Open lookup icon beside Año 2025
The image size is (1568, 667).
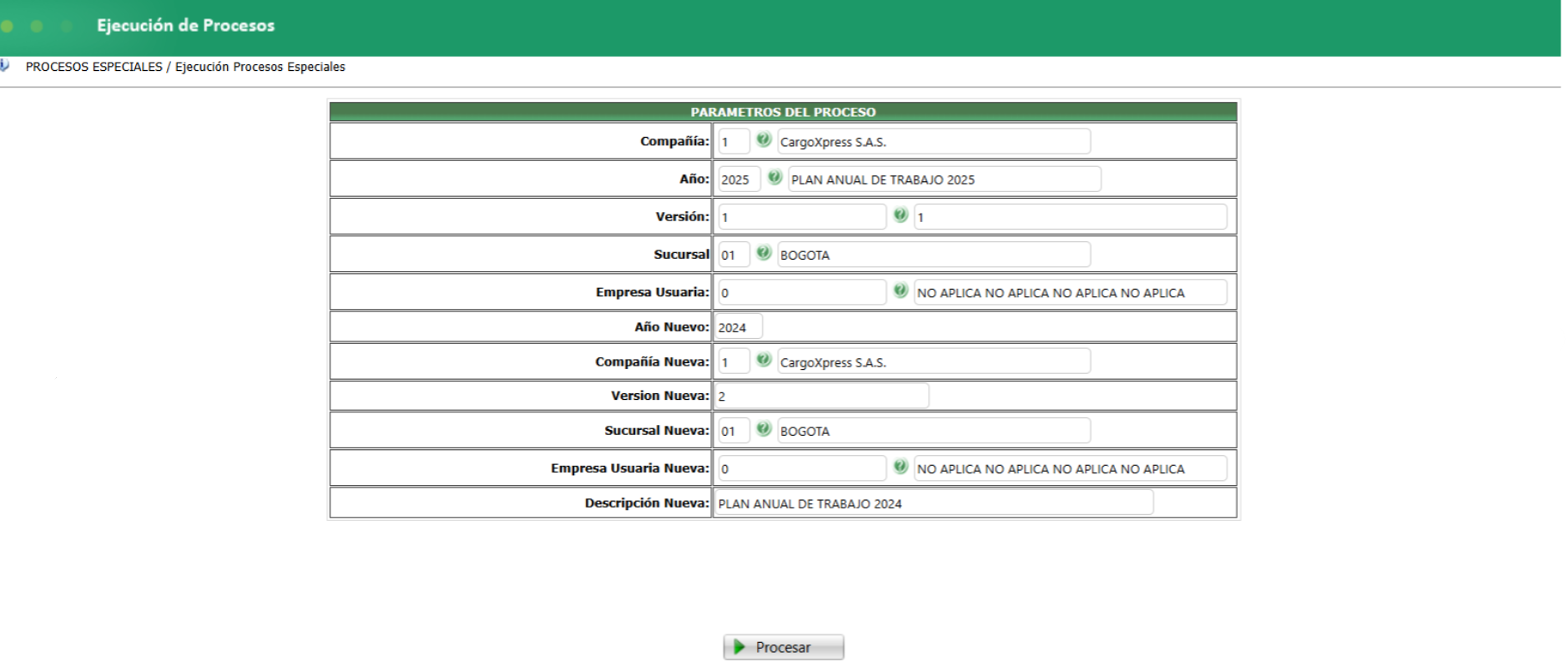(x=774, y=178)
